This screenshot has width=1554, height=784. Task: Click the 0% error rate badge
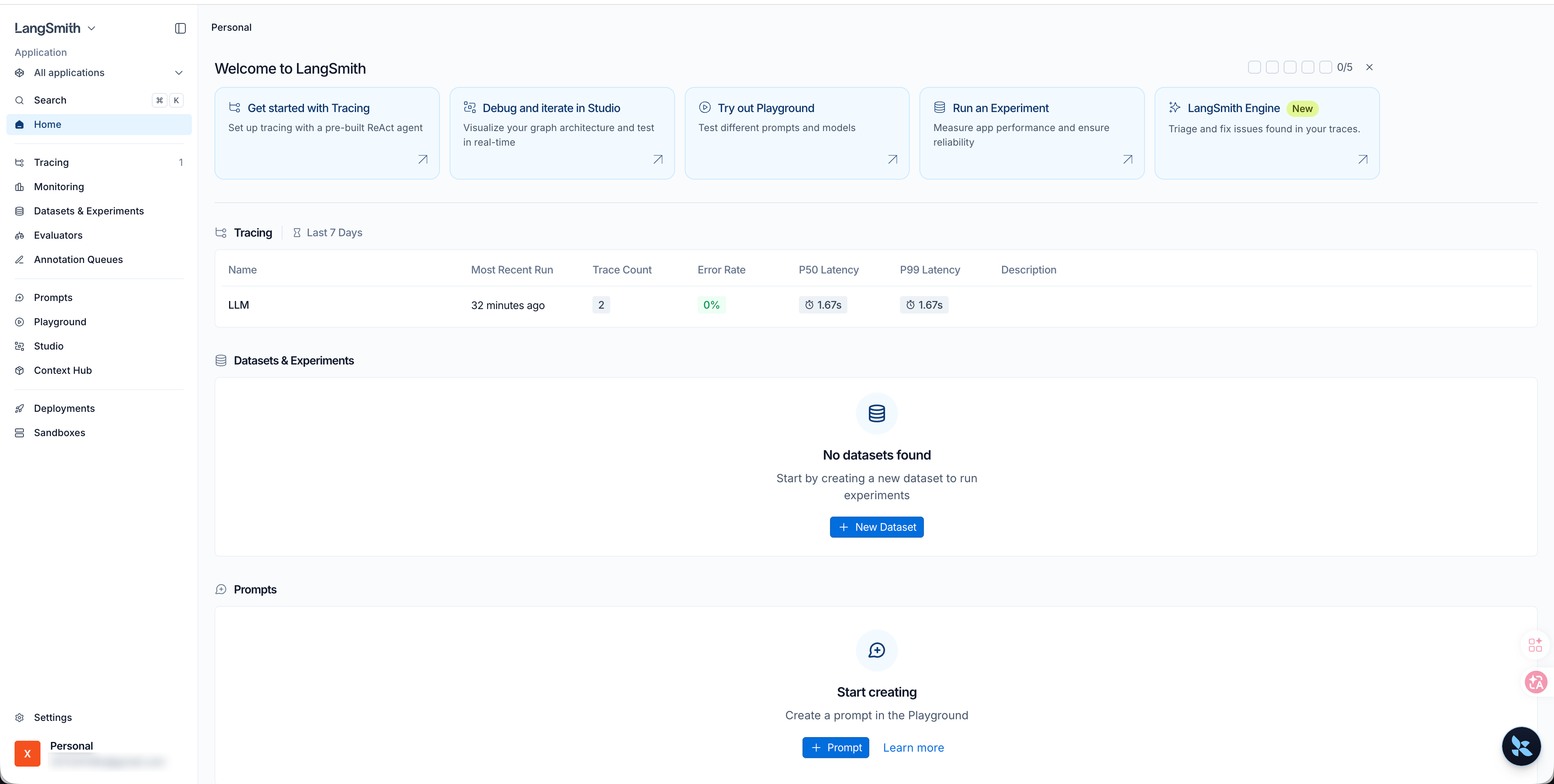(x=711, y=305)
